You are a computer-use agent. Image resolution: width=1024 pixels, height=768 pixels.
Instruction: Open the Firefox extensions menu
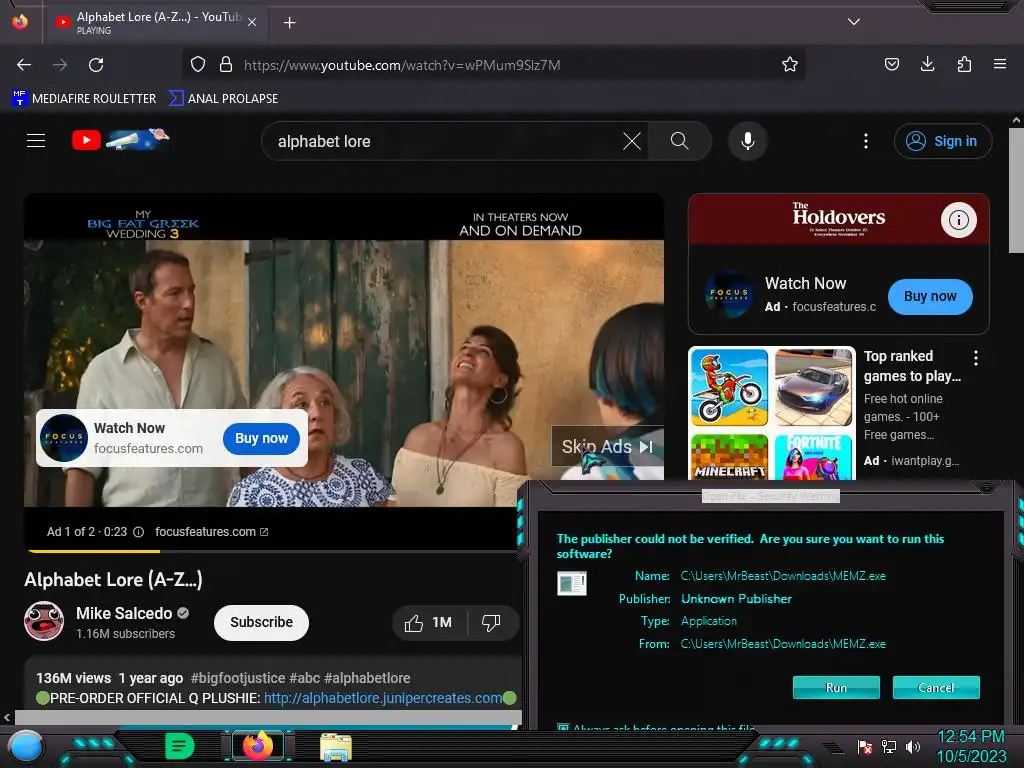(964, 65)
